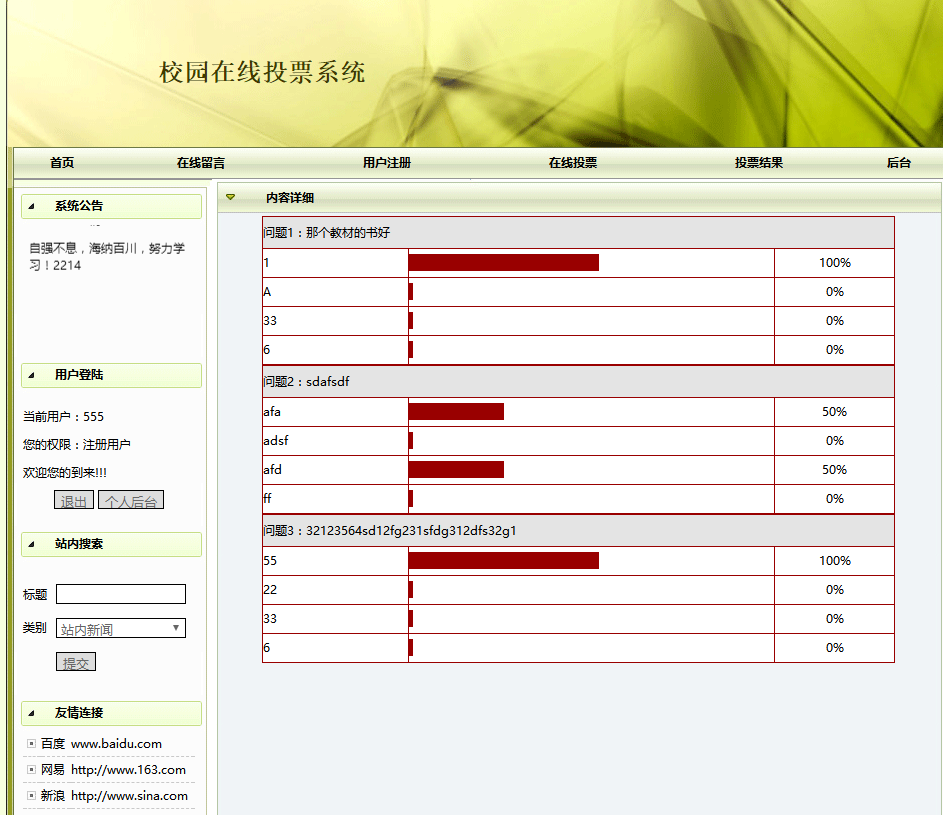Click the 校园在线投票系统 site title
This screenshot has height=815, width=943.
262,72
